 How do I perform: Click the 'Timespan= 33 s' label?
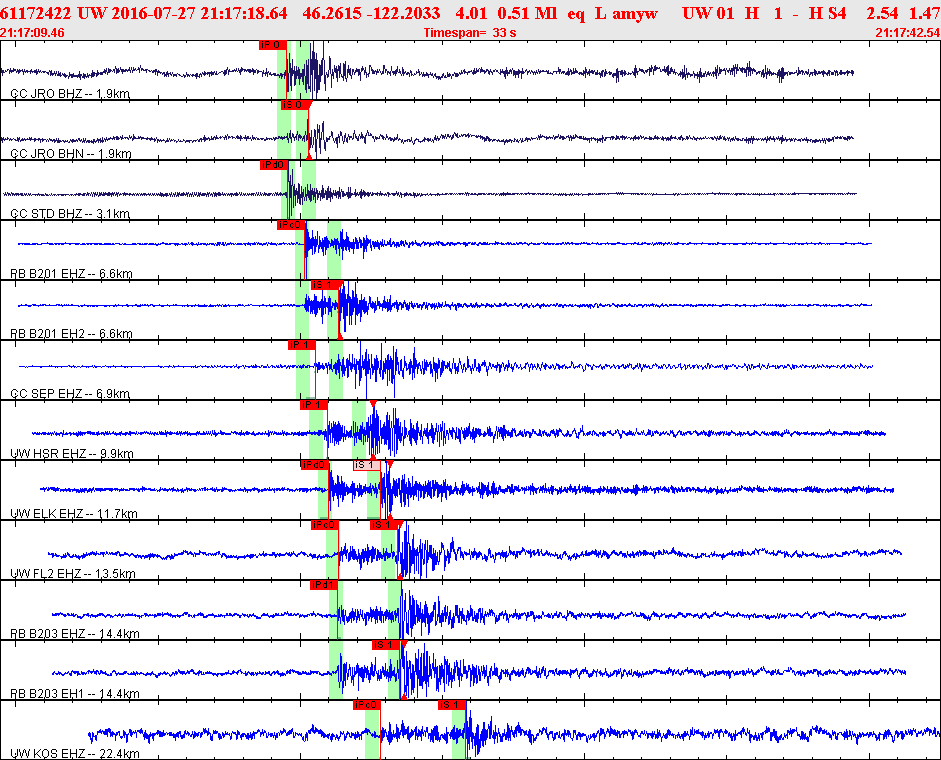point(470,32)
